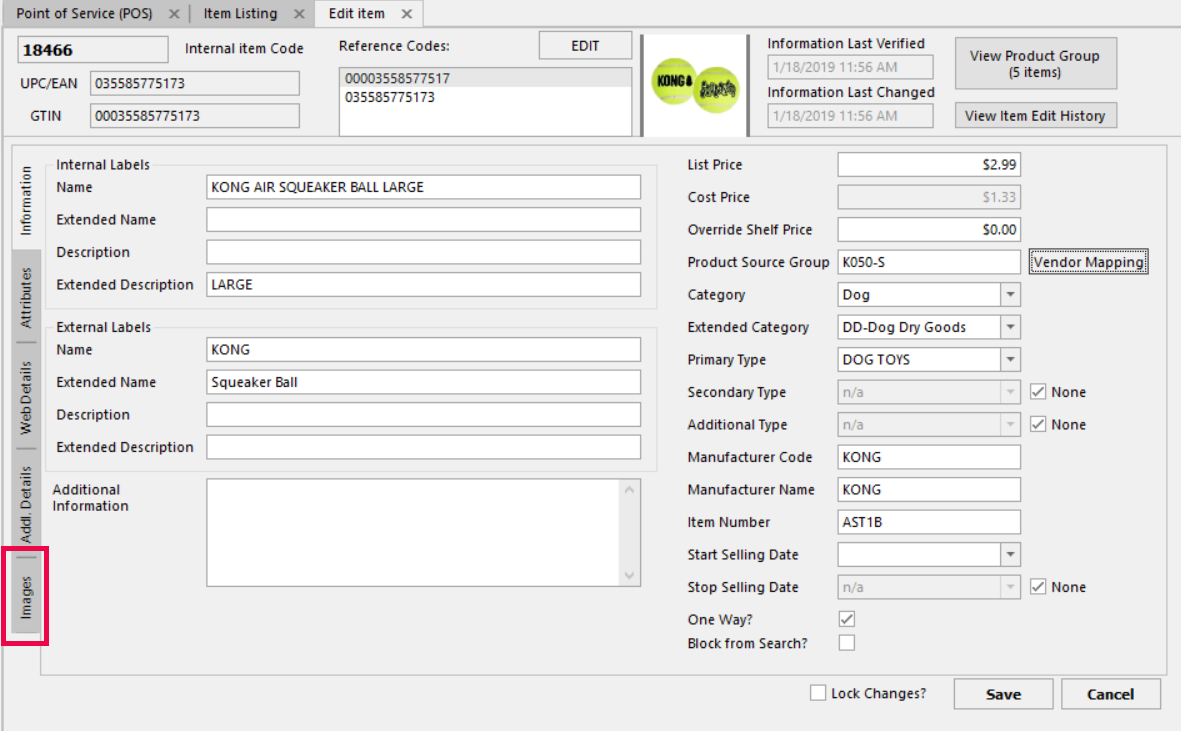Click the Internal Labels Extended Name field
1181x731 pixels.
(x=423, y=219)
